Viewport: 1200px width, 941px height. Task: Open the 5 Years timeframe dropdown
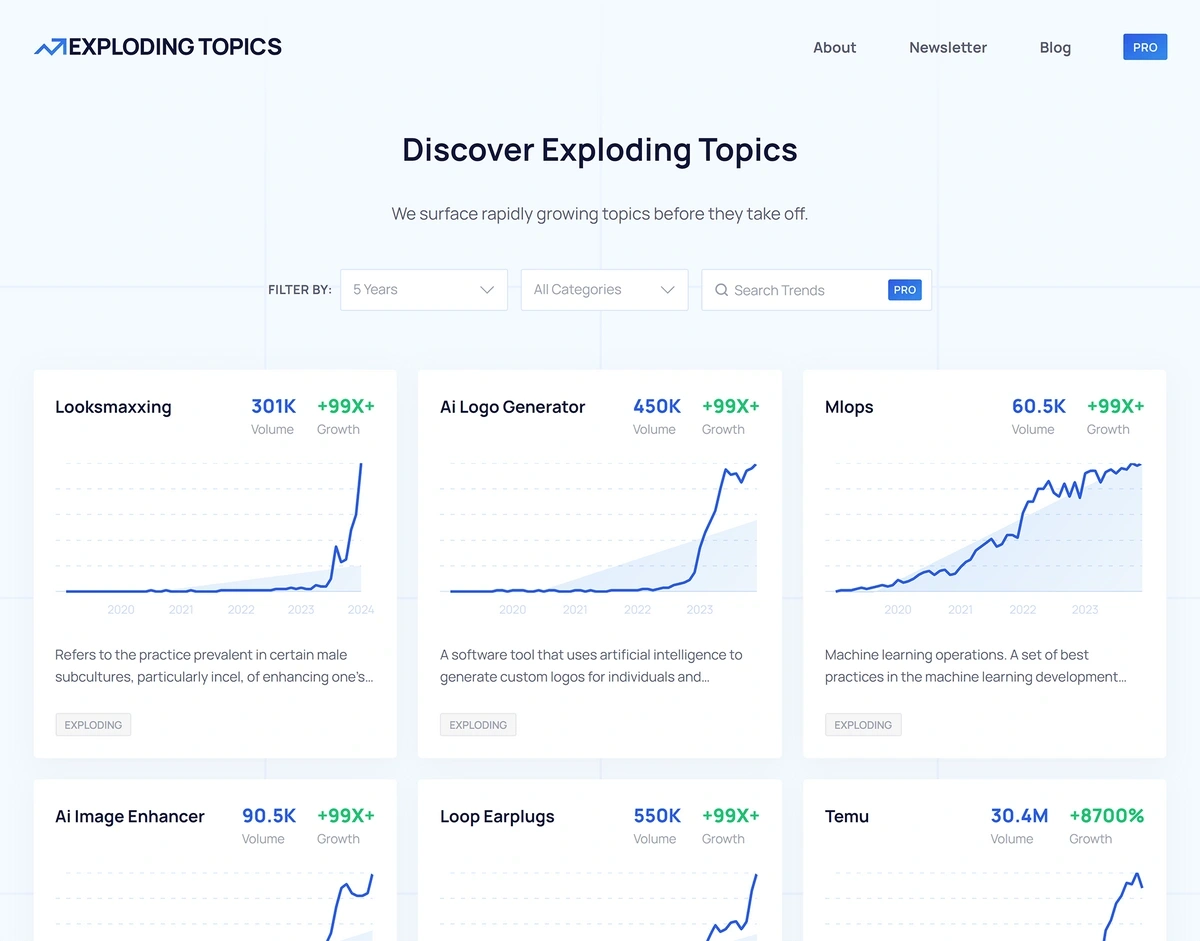(424, 290)
